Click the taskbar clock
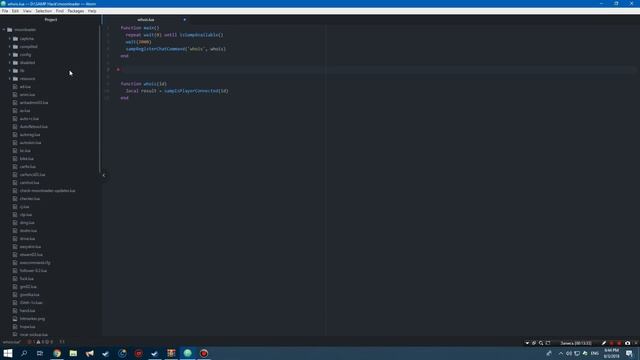The height and width of the screenshot is (360, 640). (x=611, y=353)
